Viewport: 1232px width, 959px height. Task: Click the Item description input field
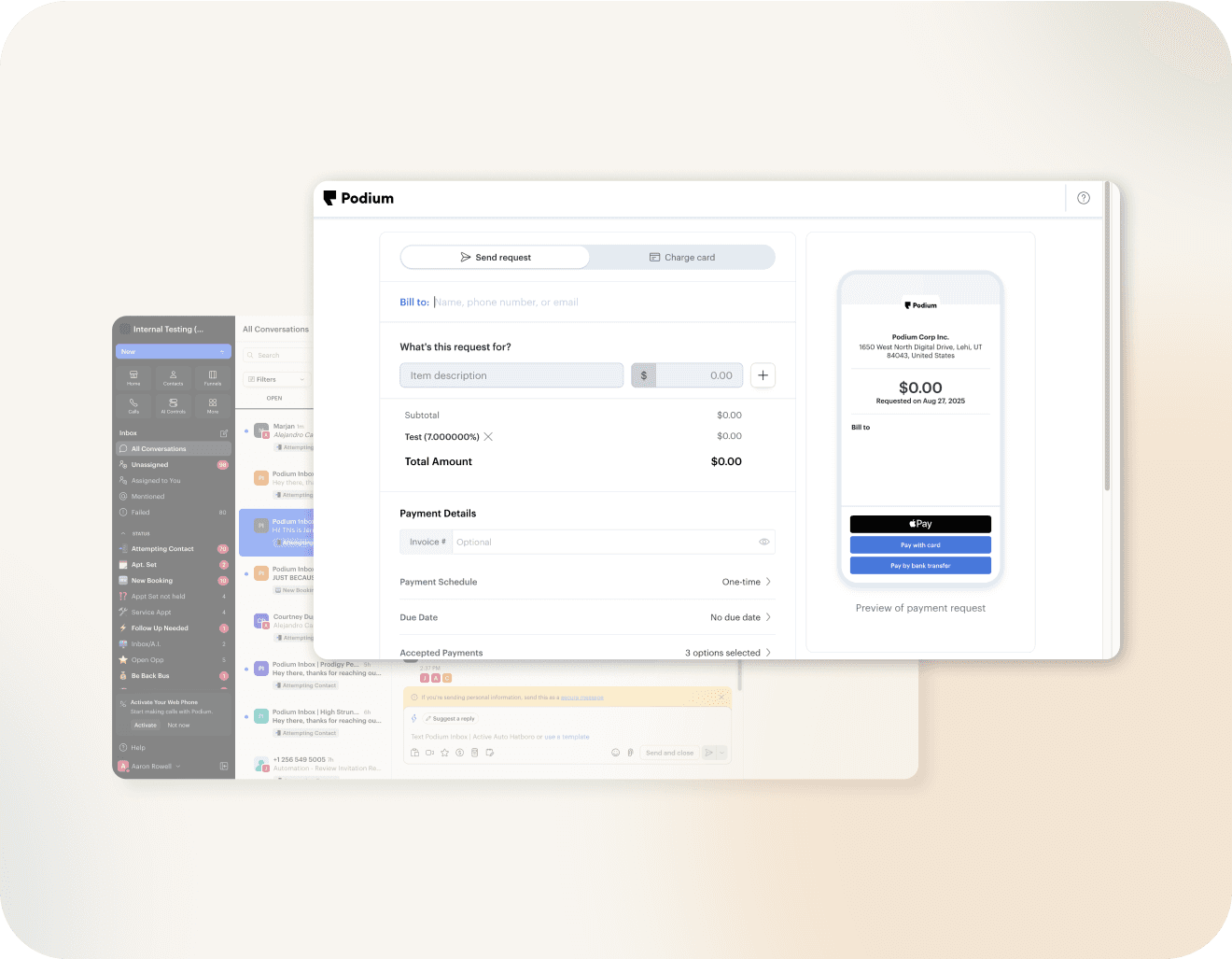(x=511, y=375)
